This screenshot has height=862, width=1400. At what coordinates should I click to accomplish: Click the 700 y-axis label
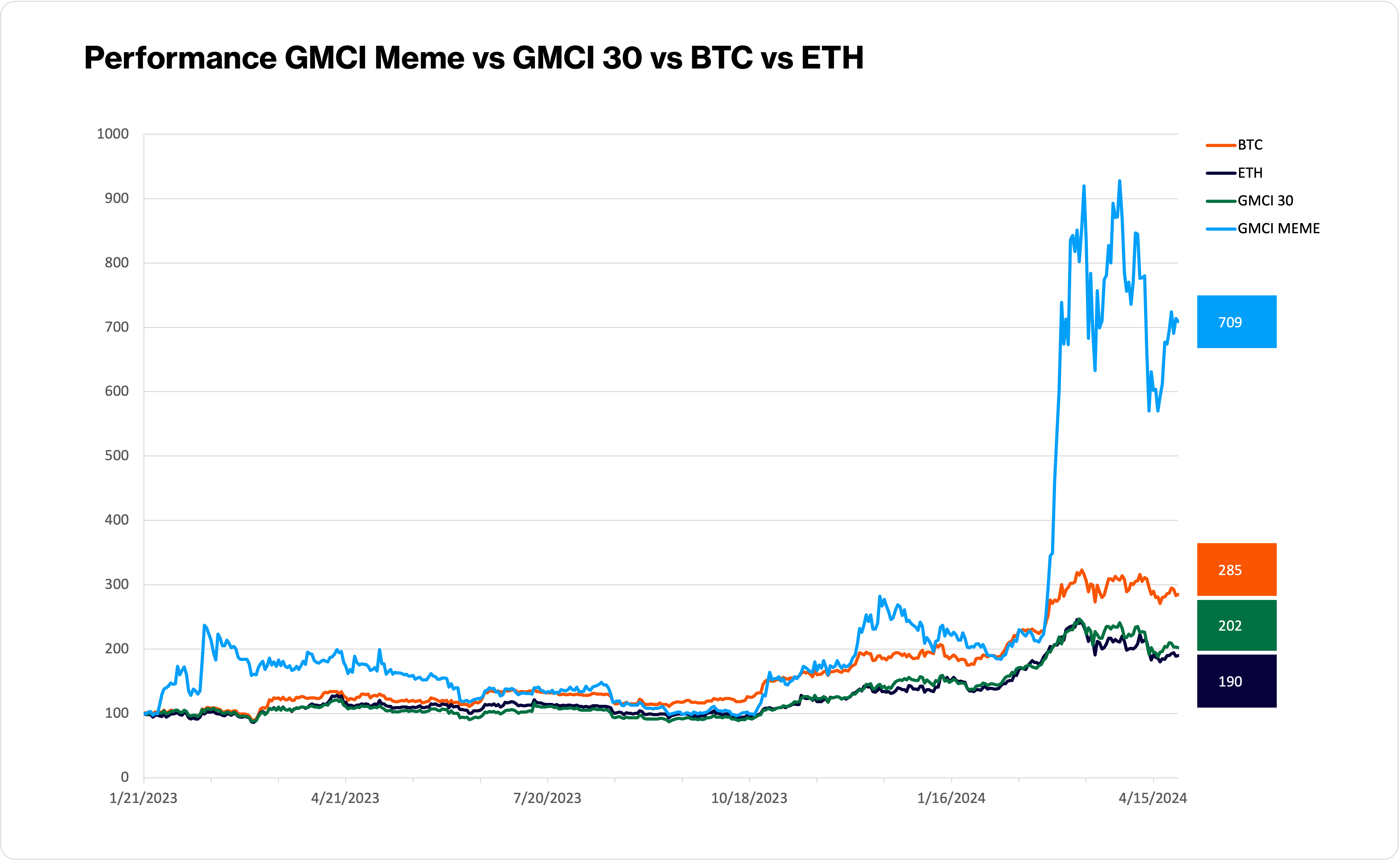(x=117, y=327)
